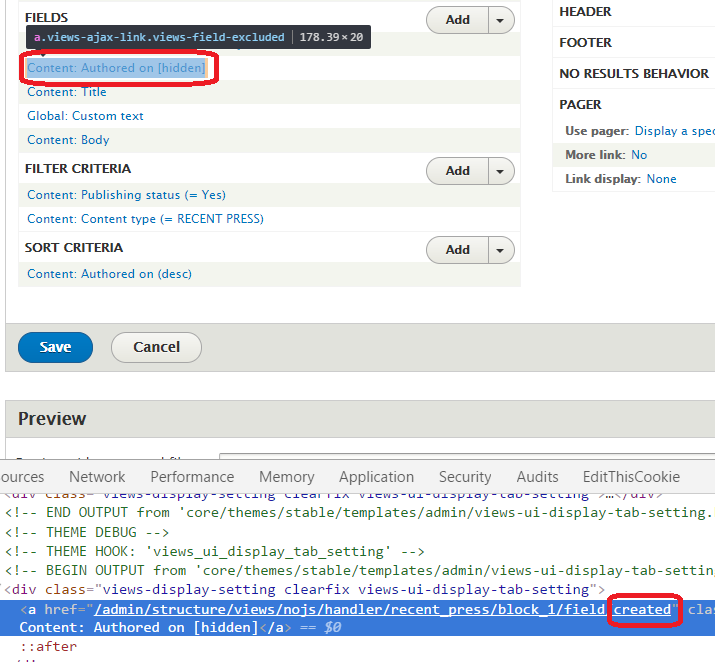The height and width of the screenshot is (662, 715).
Task: Open 'Content: Authored on (desc)' sort criterion
Action: point(109,274)
